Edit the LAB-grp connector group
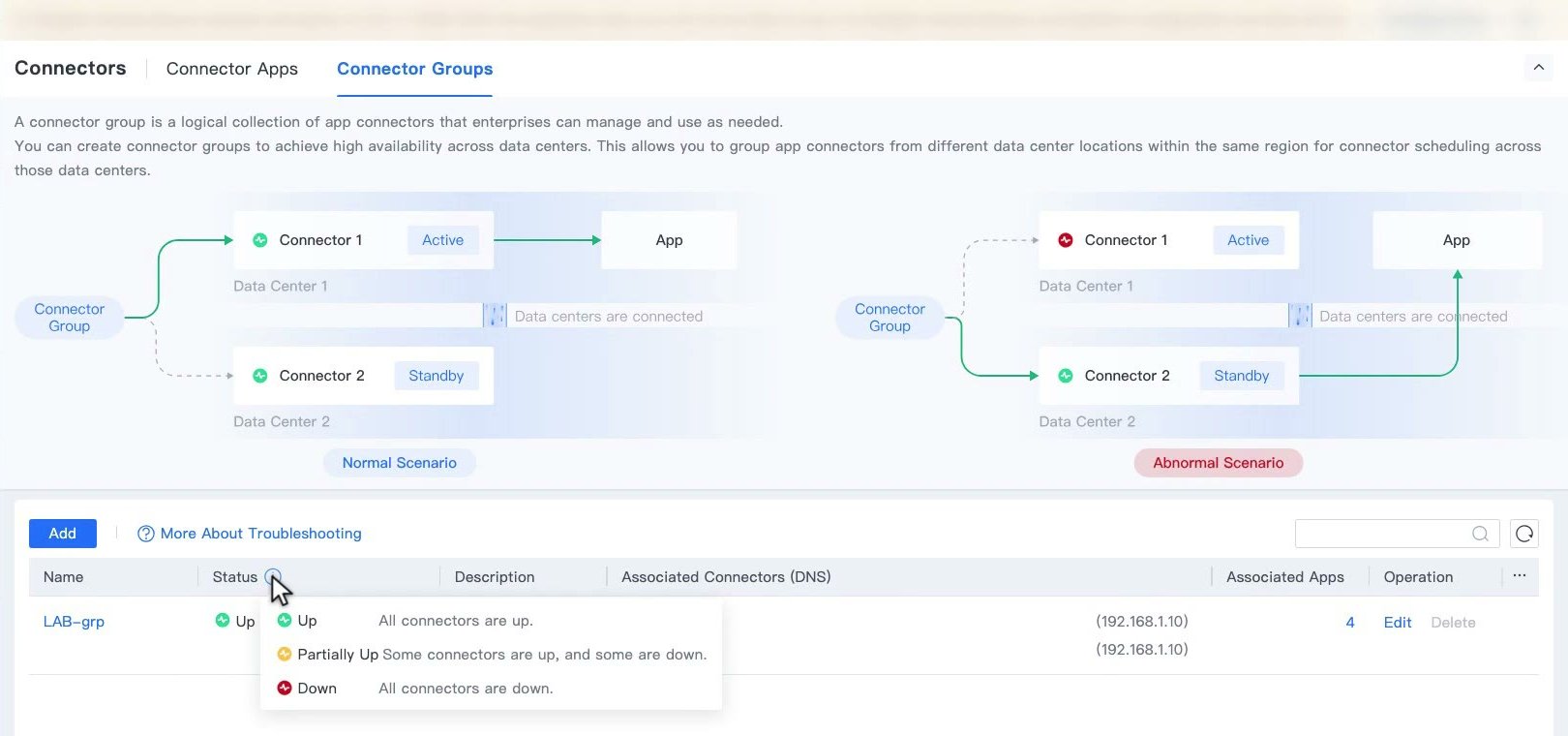 [1398, 623]
